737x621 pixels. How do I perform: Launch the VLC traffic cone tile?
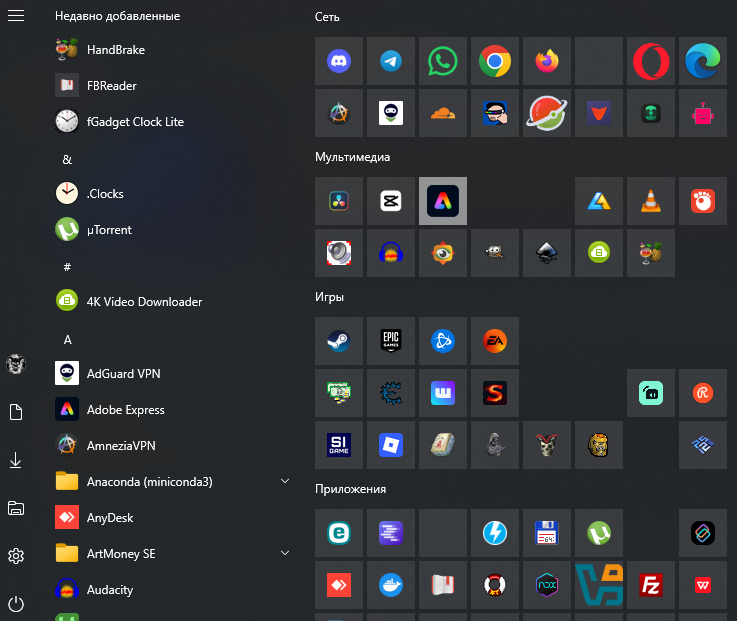pyautogui.click(x=651, y=201)
